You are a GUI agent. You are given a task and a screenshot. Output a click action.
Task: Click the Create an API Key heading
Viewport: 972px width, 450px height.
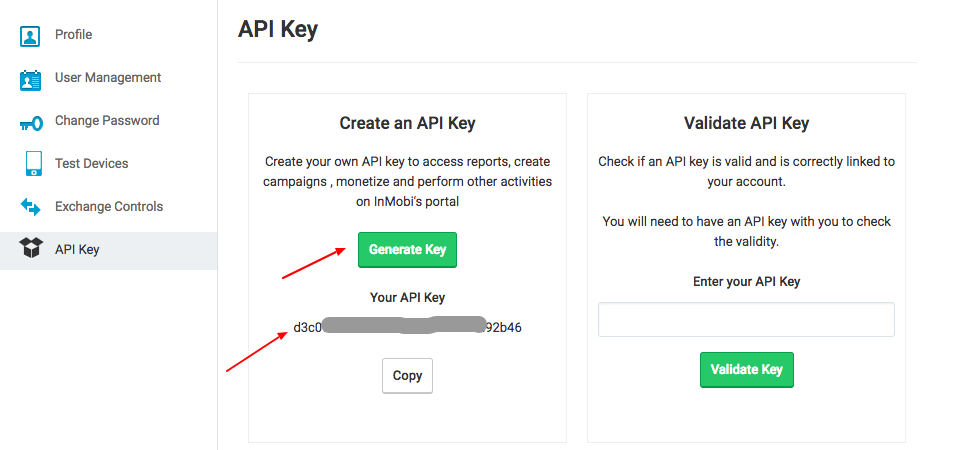(407, 123)
